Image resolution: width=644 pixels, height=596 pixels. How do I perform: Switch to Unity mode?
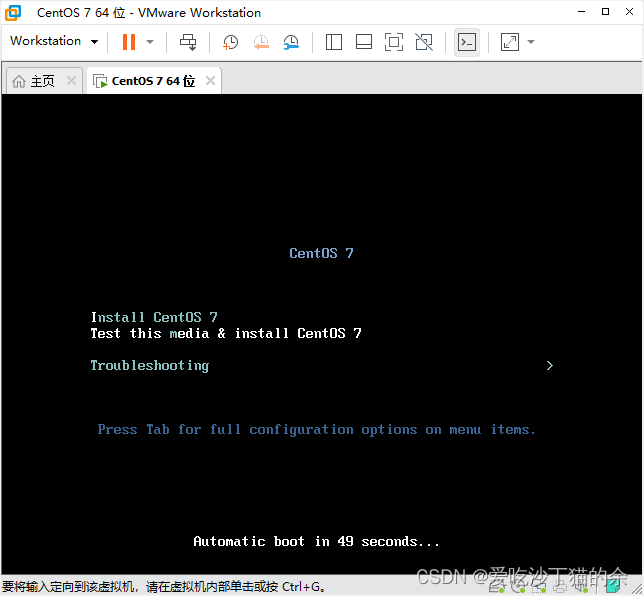pos(424,42)
